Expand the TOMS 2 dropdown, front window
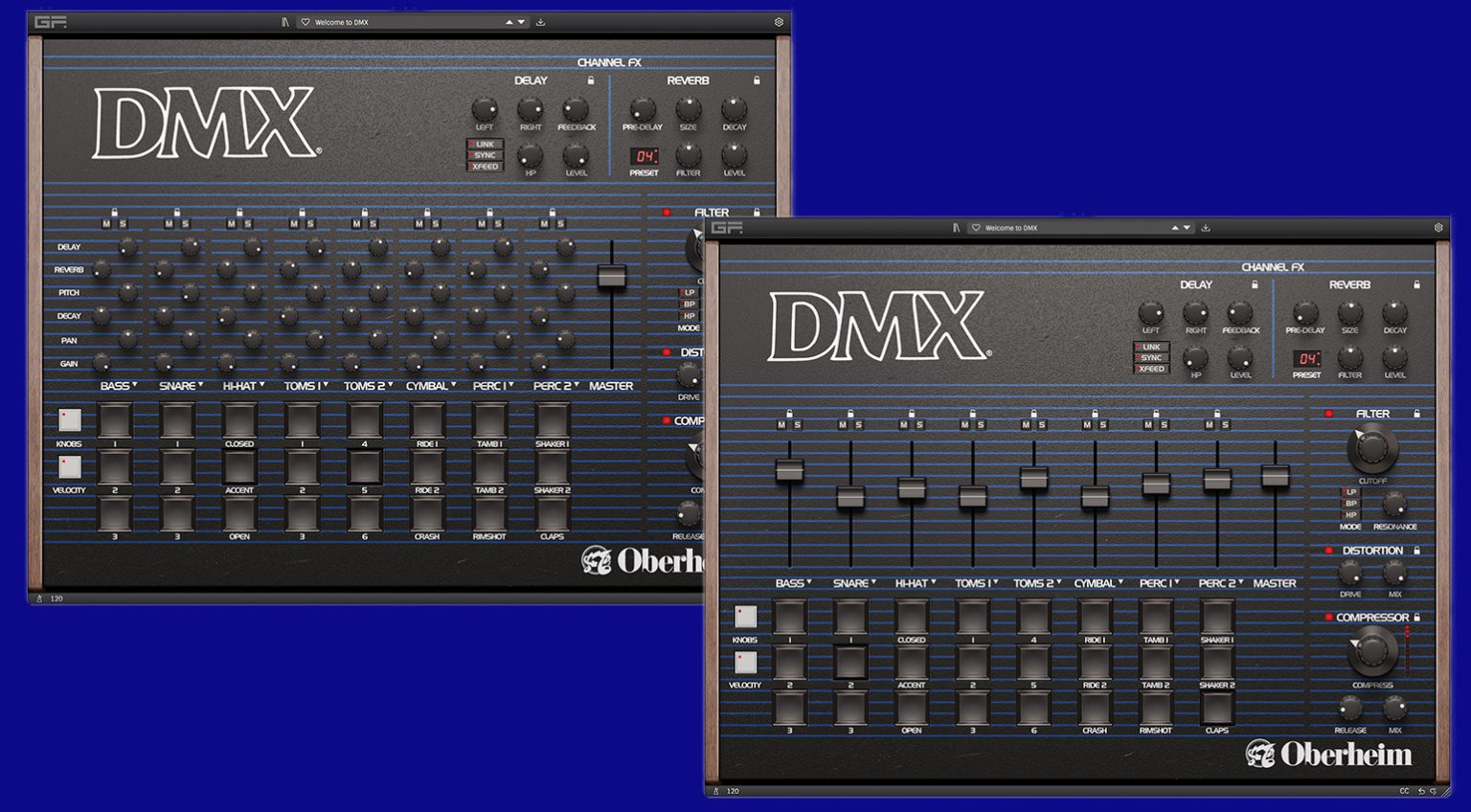The image size is (1471, 812). [x=1058, y=582]
